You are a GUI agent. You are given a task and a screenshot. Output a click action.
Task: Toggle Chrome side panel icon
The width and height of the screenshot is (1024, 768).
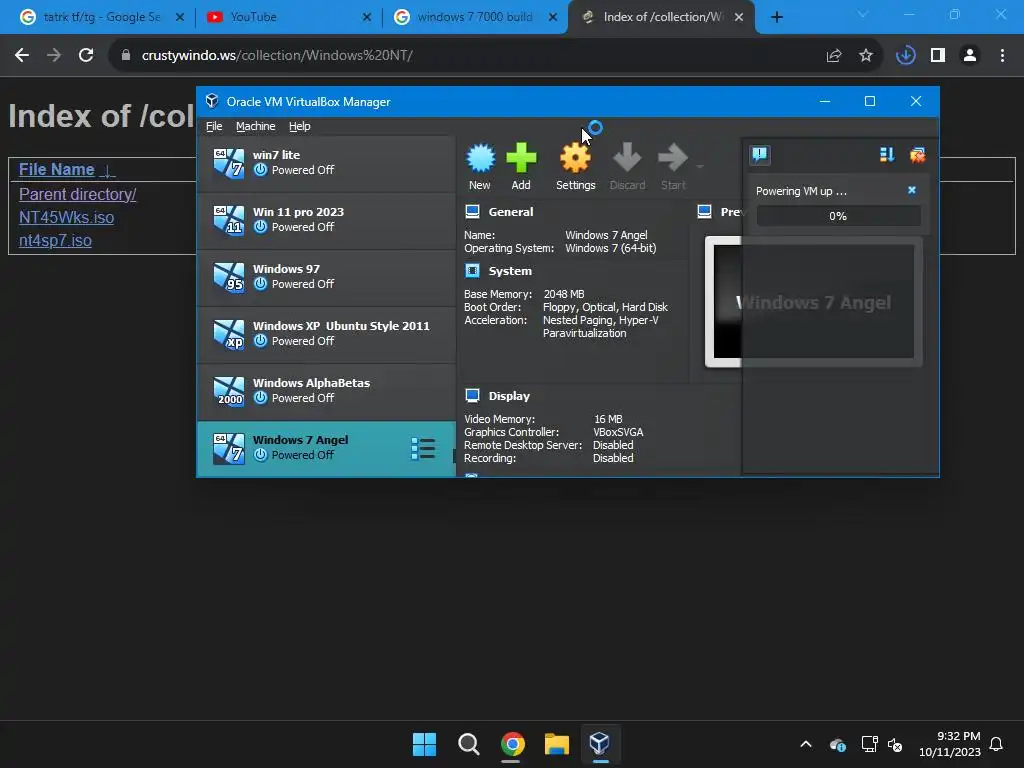pos(938,56)
